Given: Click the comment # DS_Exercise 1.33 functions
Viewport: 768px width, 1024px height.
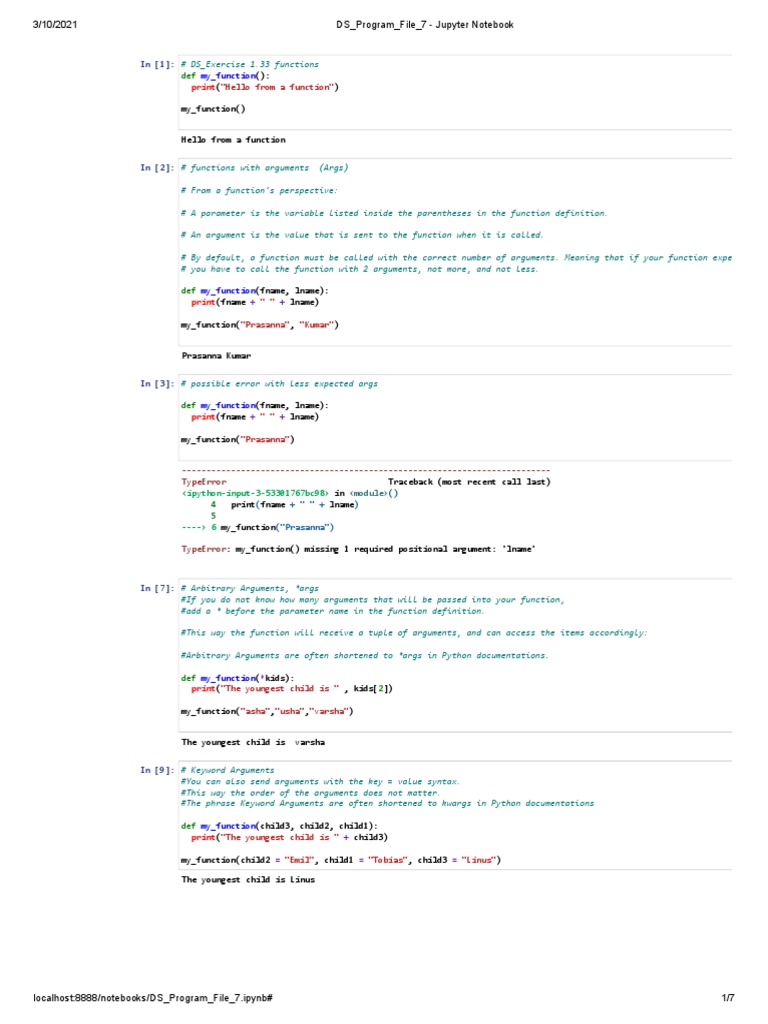Looking at the screenshot, I should pos(249,64).
